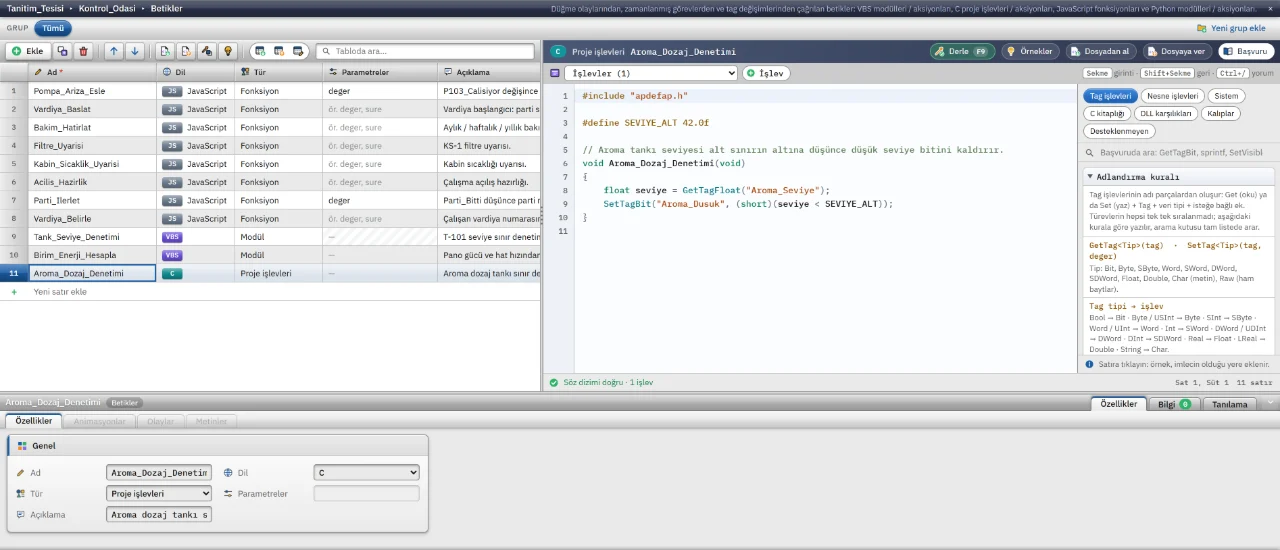Select DLL karşılıkları category chip
The image size is (1280, 550).
pyautogui.click(x=1166, y=113)
